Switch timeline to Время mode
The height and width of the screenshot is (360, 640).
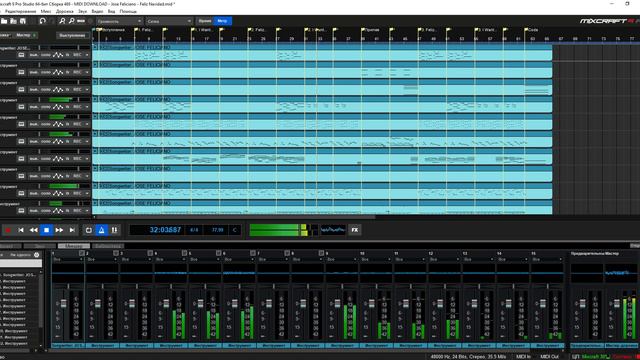click(x=205, y=21)
